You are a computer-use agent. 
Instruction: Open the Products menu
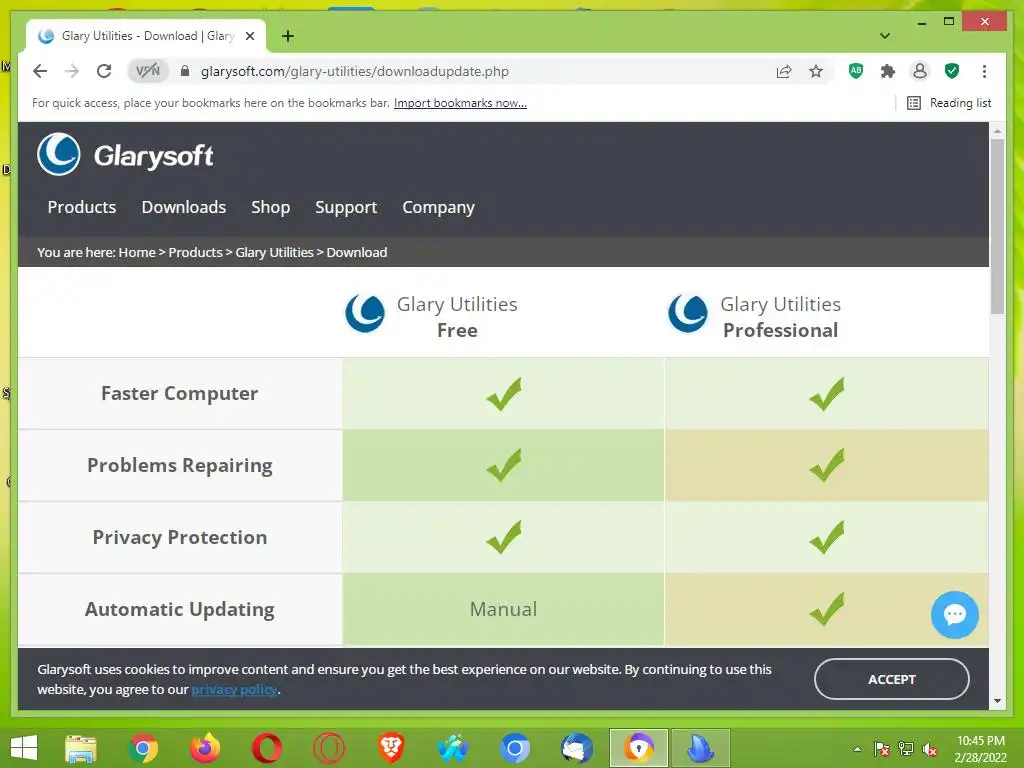pyautogui.click(x=82, y=207)
